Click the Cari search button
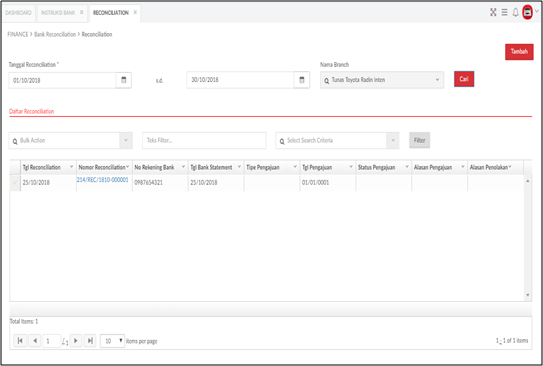The image size is (543, 366). click(464, 79)
